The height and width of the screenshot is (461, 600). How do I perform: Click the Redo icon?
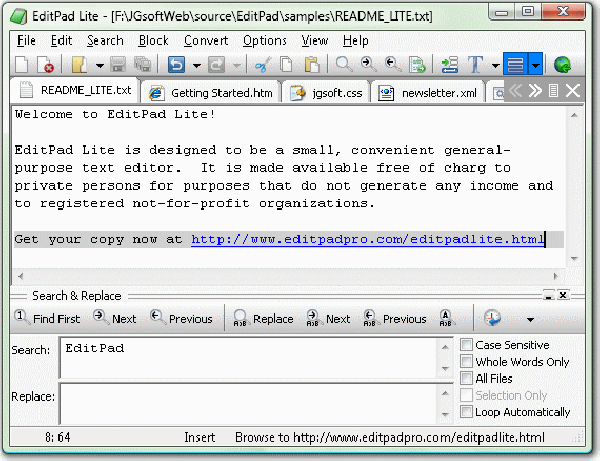216,64
